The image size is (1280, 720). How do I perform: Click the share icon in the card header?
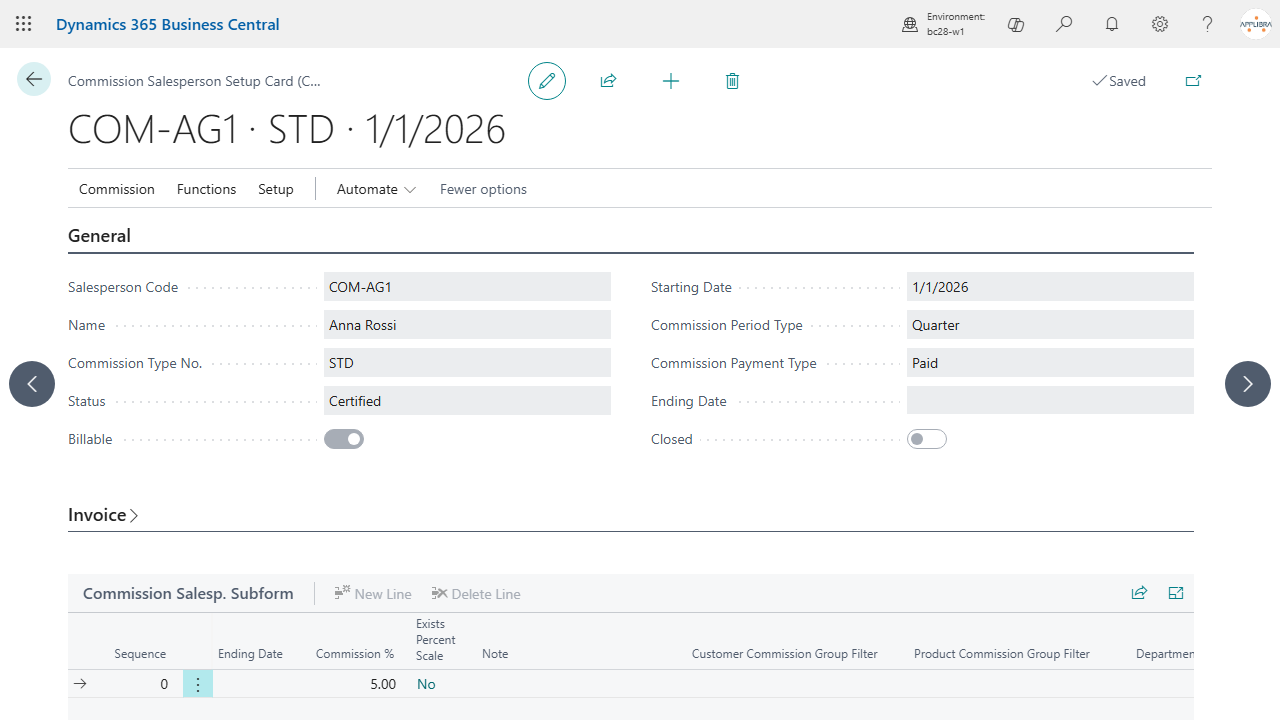pos(608,81)
